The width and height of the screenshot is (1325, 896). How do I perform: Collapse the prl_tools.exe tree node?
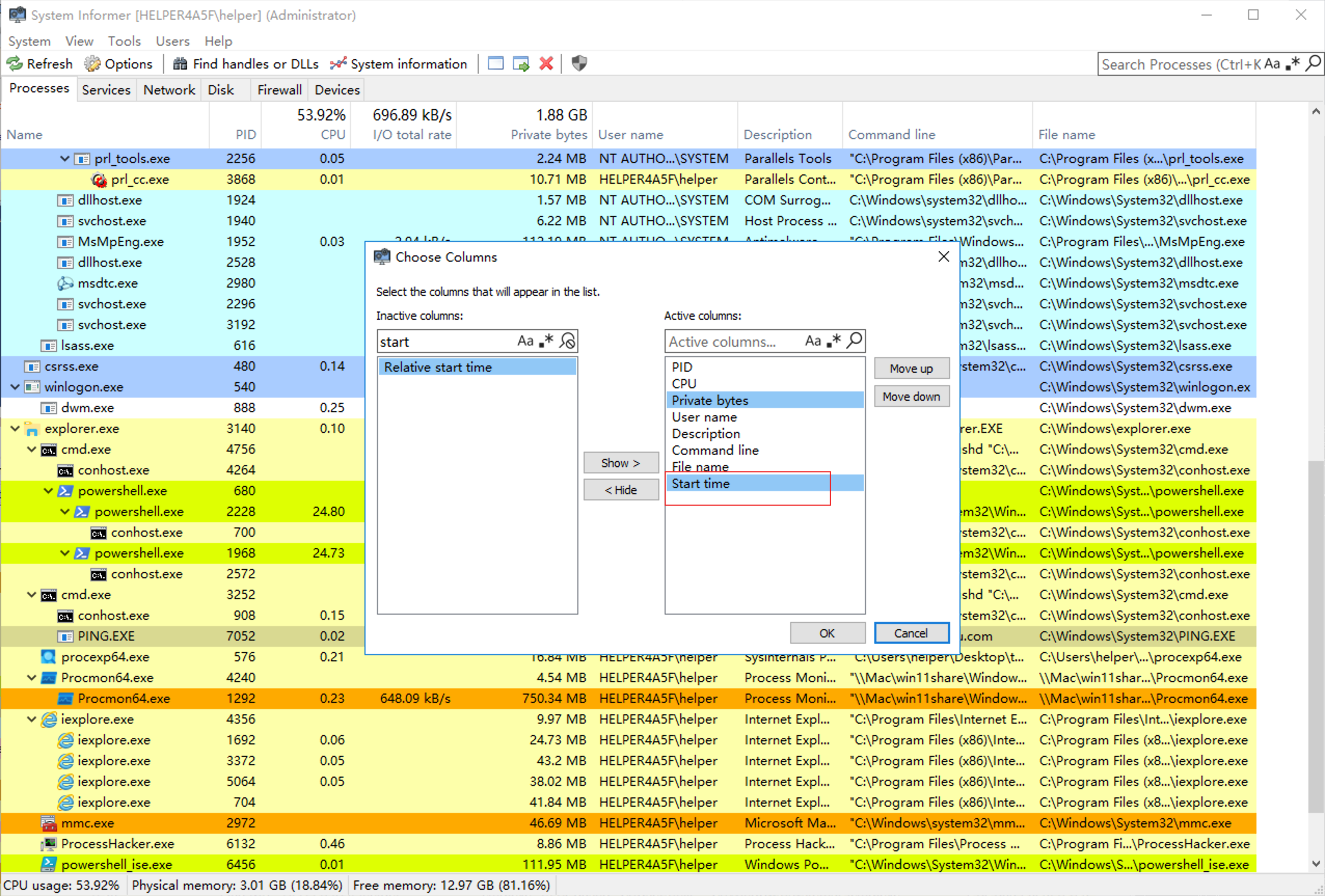click(x=65, y=158)
